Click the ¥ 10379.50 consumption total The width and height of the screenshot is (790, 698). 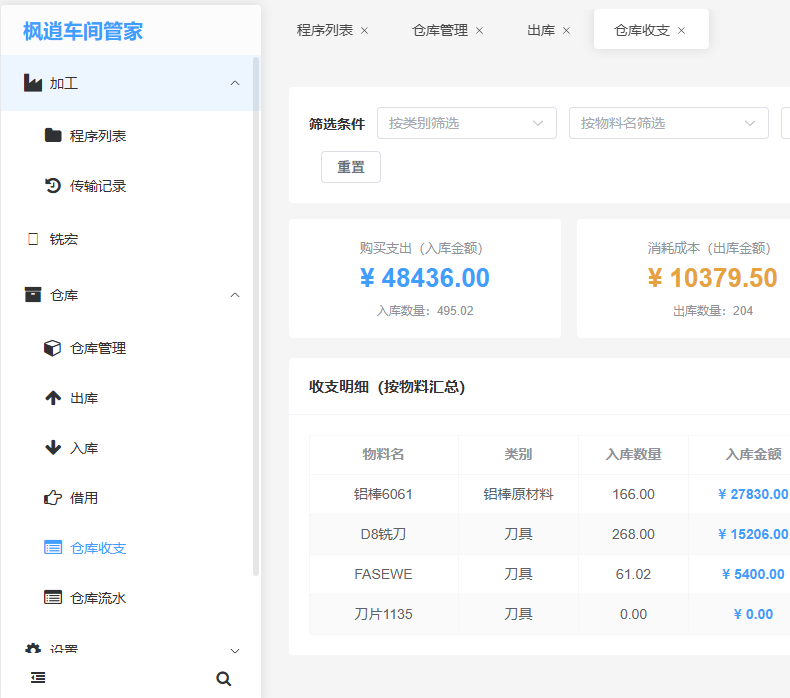(x=712, y=278)
